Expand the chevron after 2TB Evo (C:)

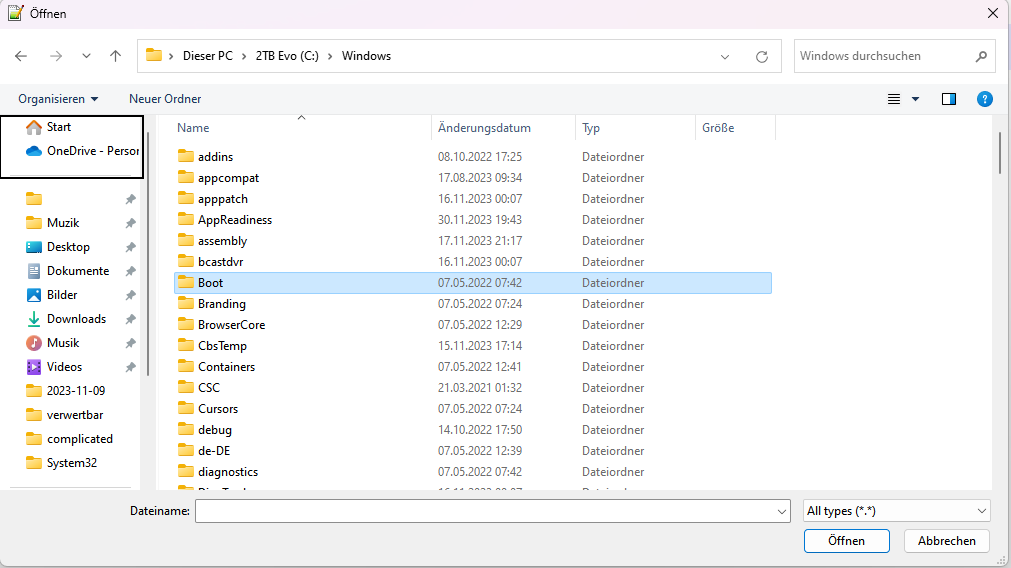point(330,56)
